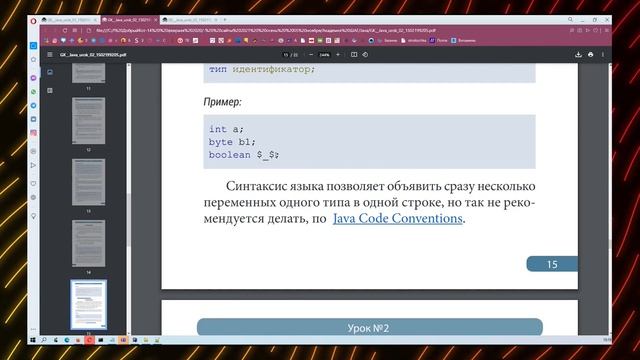Screen dimensions: 640x360
Task: Open a new tab with plus button
Action: (x=225, y=20)
